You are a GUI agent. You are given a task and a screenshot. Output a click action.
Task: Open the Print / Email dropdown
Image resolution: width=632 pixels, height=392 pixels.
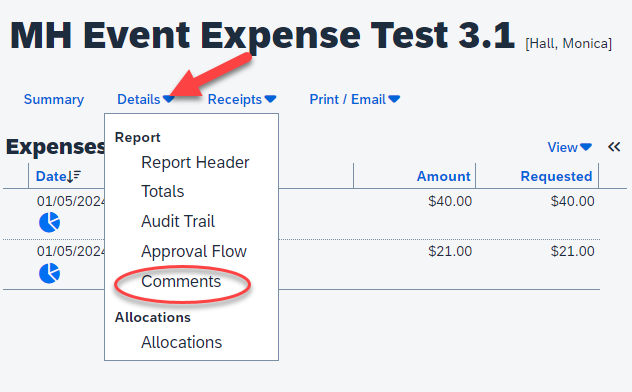[x=355, y=99]
